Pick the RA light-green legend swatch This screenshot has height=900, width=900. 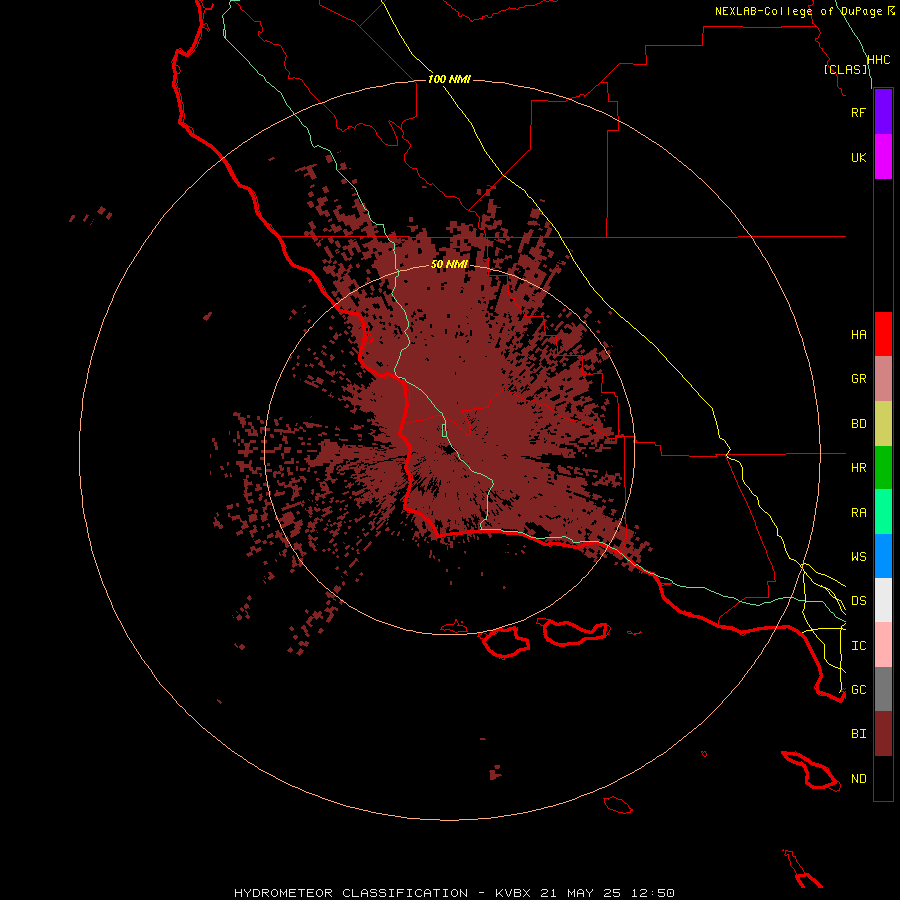(883, 512)
